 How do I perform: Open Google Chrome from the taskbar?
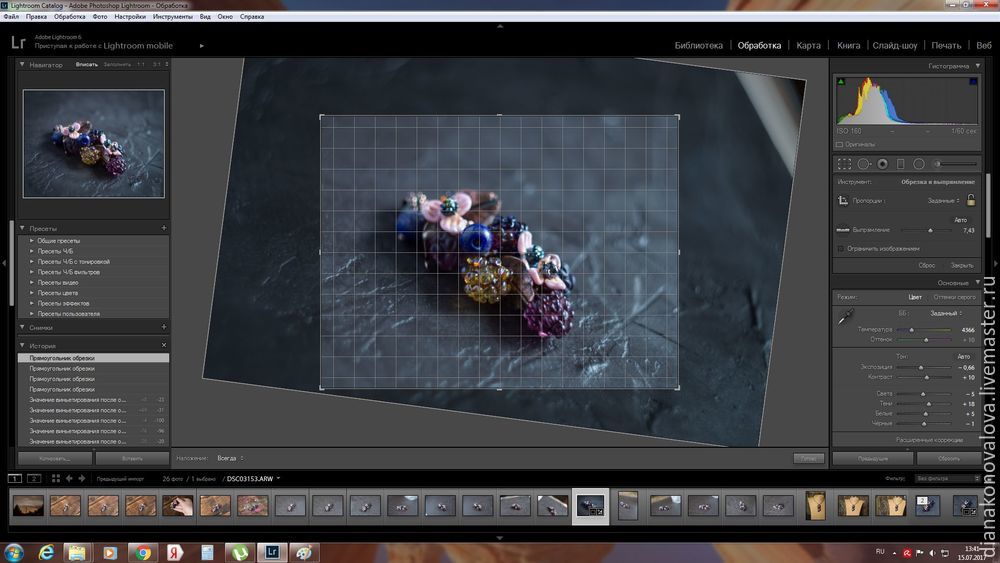point(143,551)
